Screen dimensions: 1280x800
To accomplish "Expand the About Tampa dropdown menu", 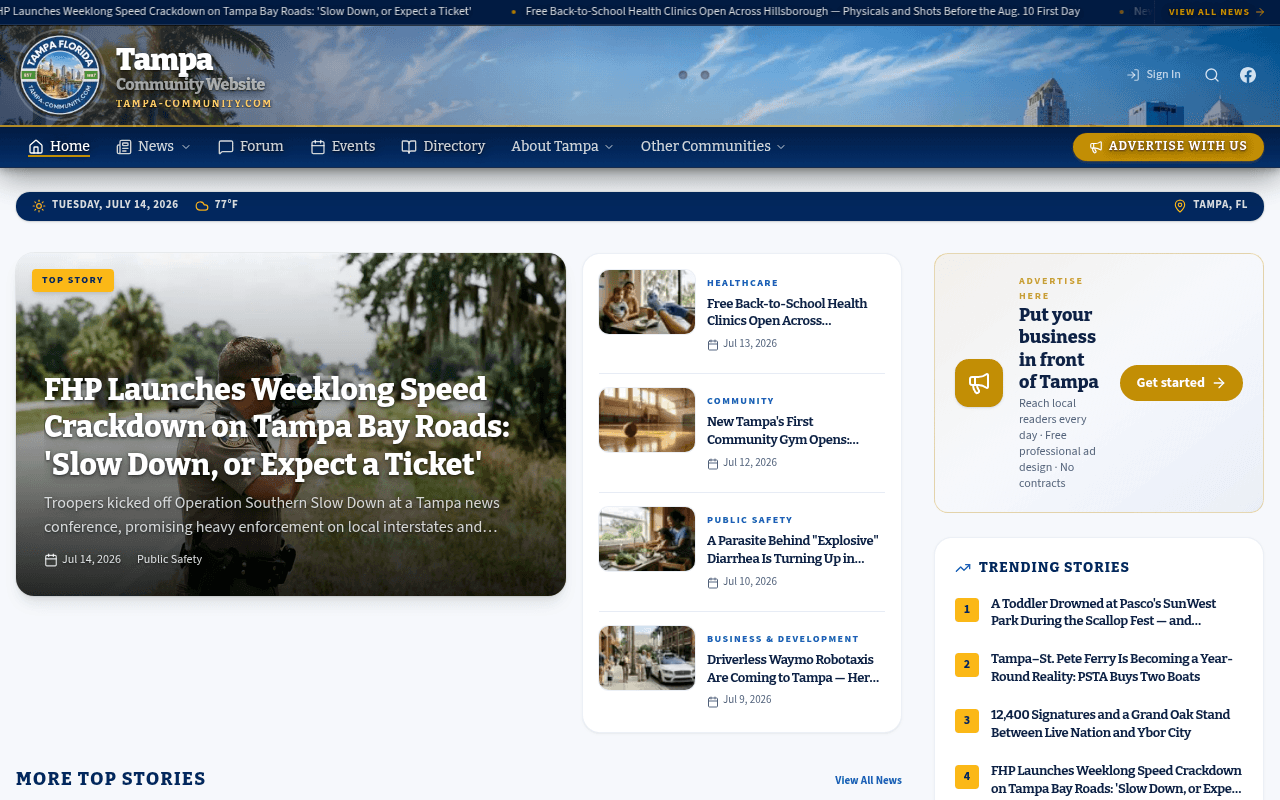I will [562, 147].
